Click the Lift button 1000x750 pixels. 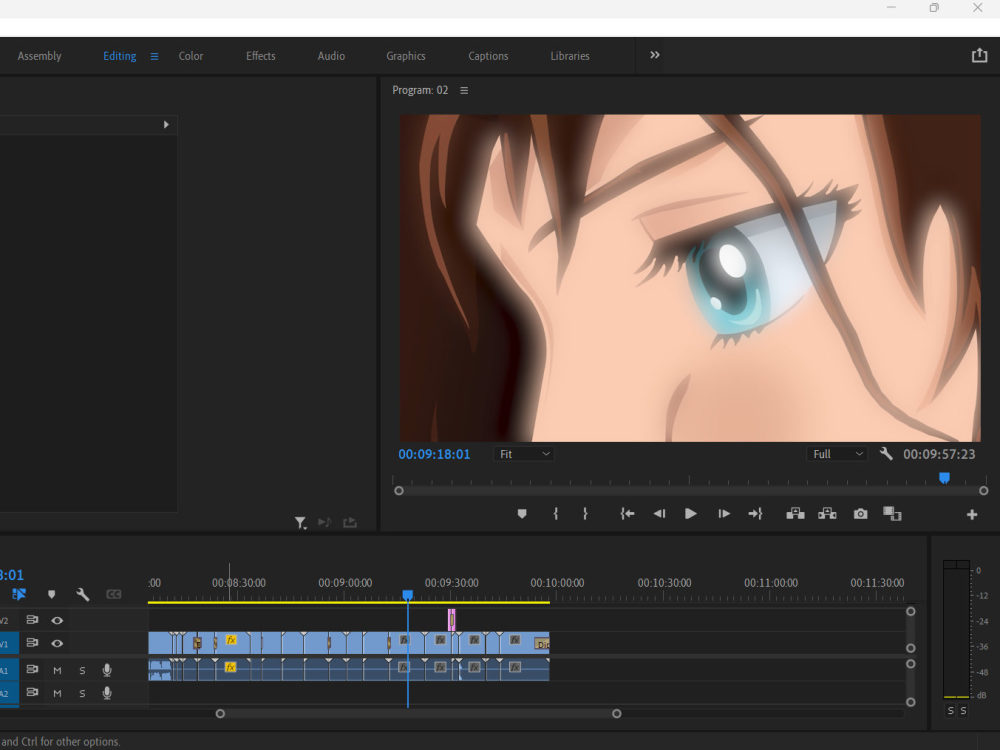[x=795, y=513]
